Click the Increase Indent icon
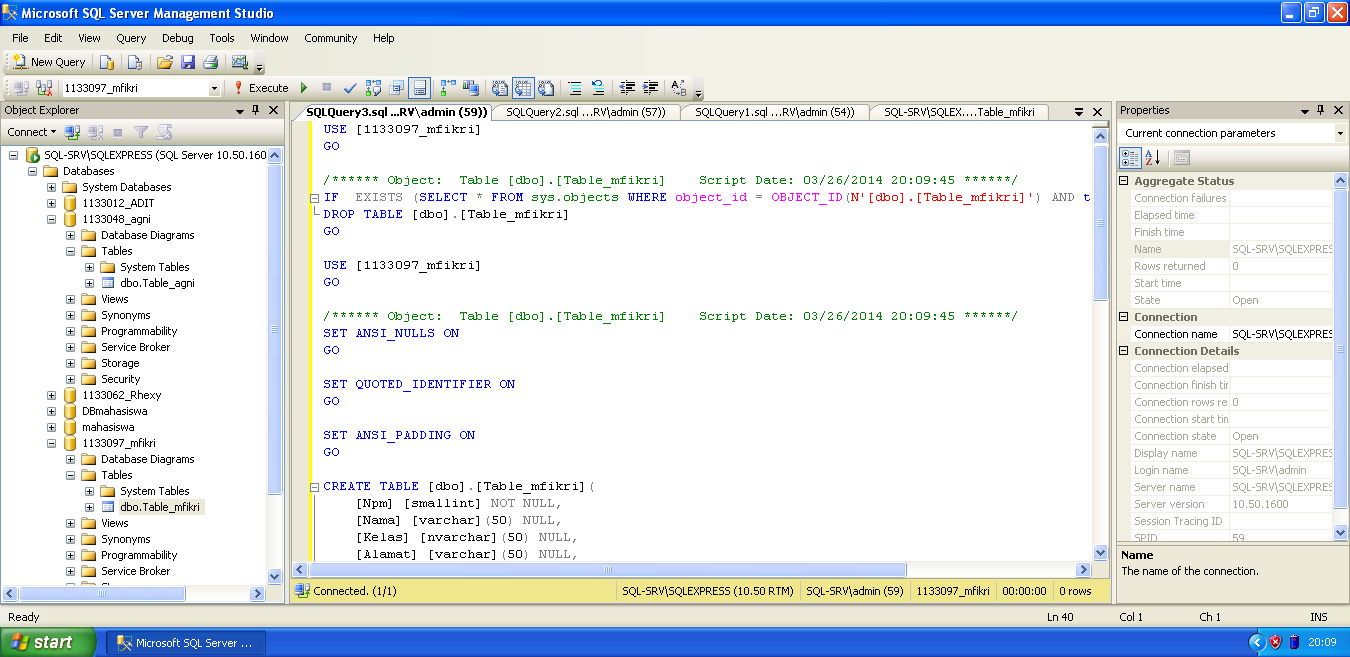The height and width of the screenshot is (657, 1350). point(650,88)
